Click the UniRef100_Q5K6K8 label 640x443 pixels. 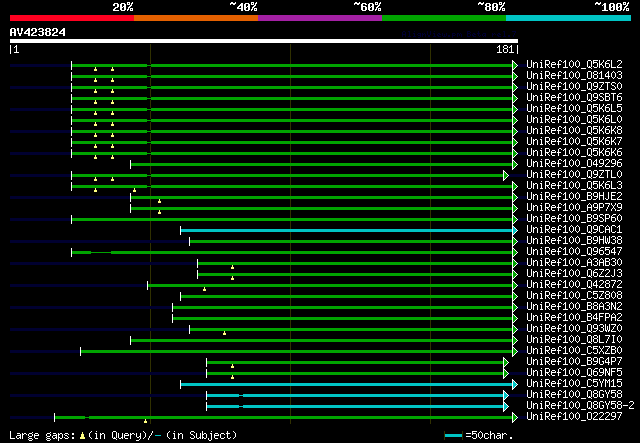tap(574, 131)
